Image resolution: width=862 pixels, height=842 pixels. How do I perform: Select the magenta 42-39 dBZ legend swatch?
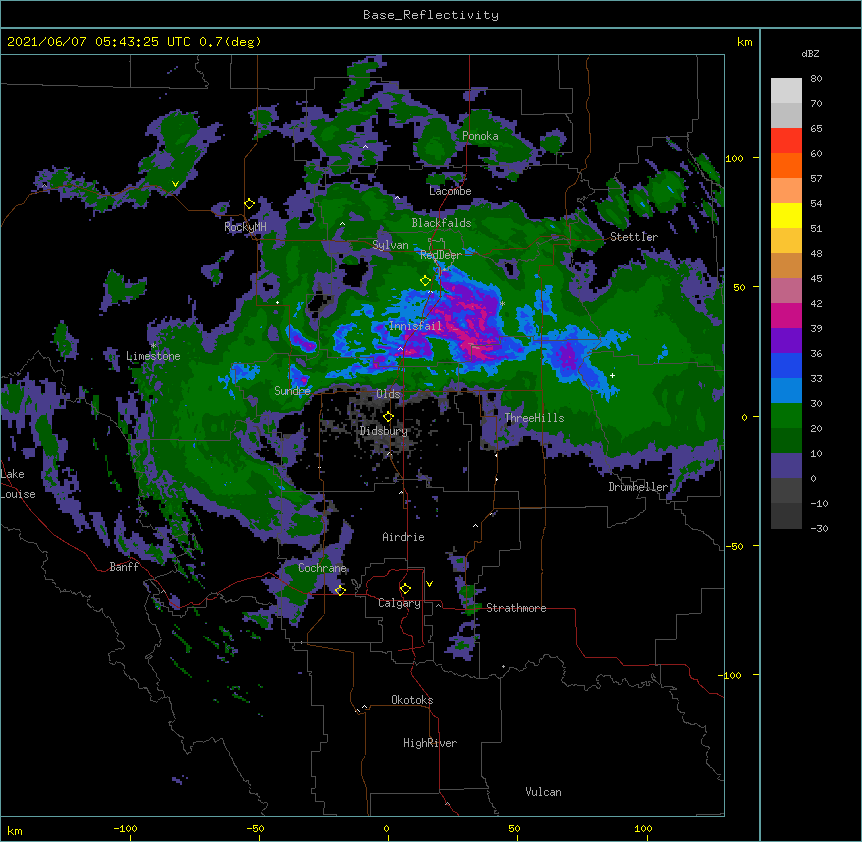(x=786, y=315)
